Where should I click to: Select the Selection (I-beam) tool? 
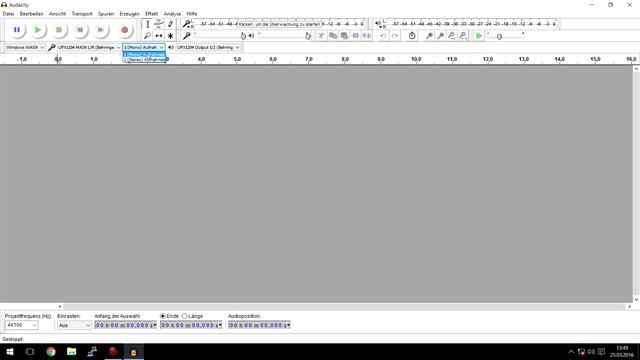tap(147, 24)
